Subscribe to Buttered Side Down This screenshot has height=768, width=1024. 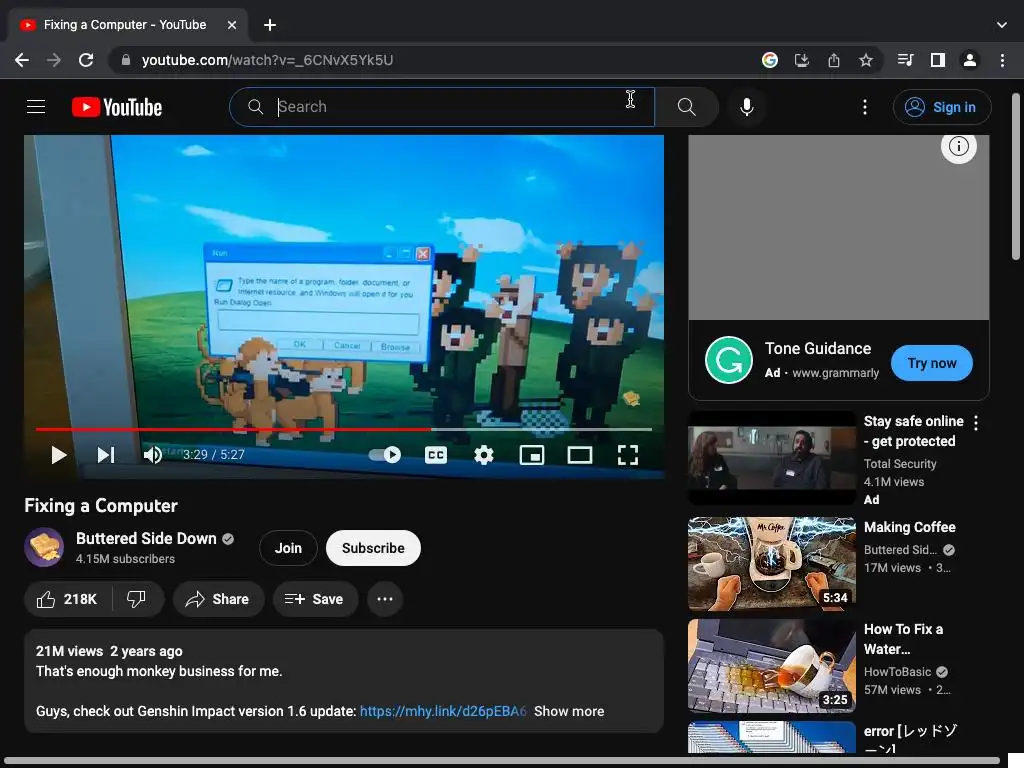pyautogui.click(x=373, y=548)
